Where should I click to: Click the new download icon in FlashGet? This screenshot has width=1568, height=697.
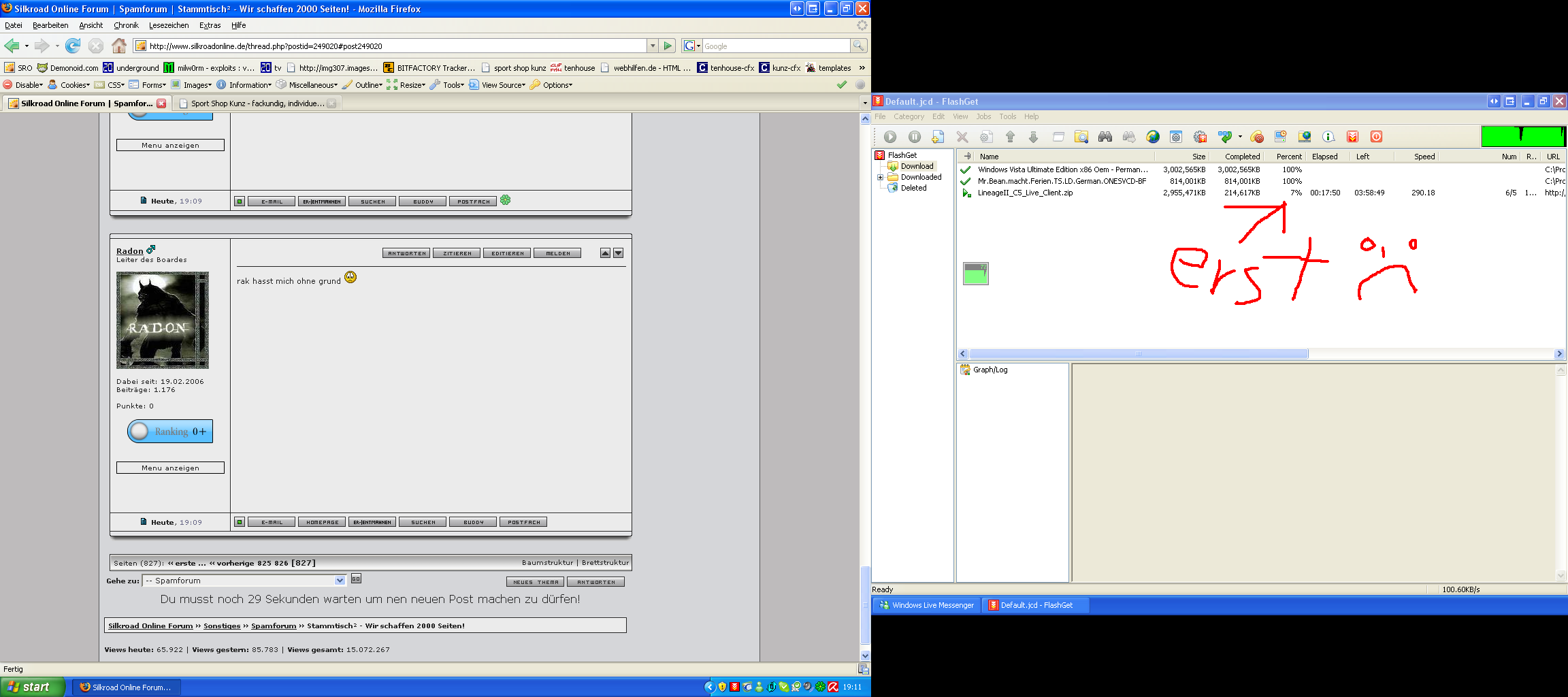pos(938,137)
